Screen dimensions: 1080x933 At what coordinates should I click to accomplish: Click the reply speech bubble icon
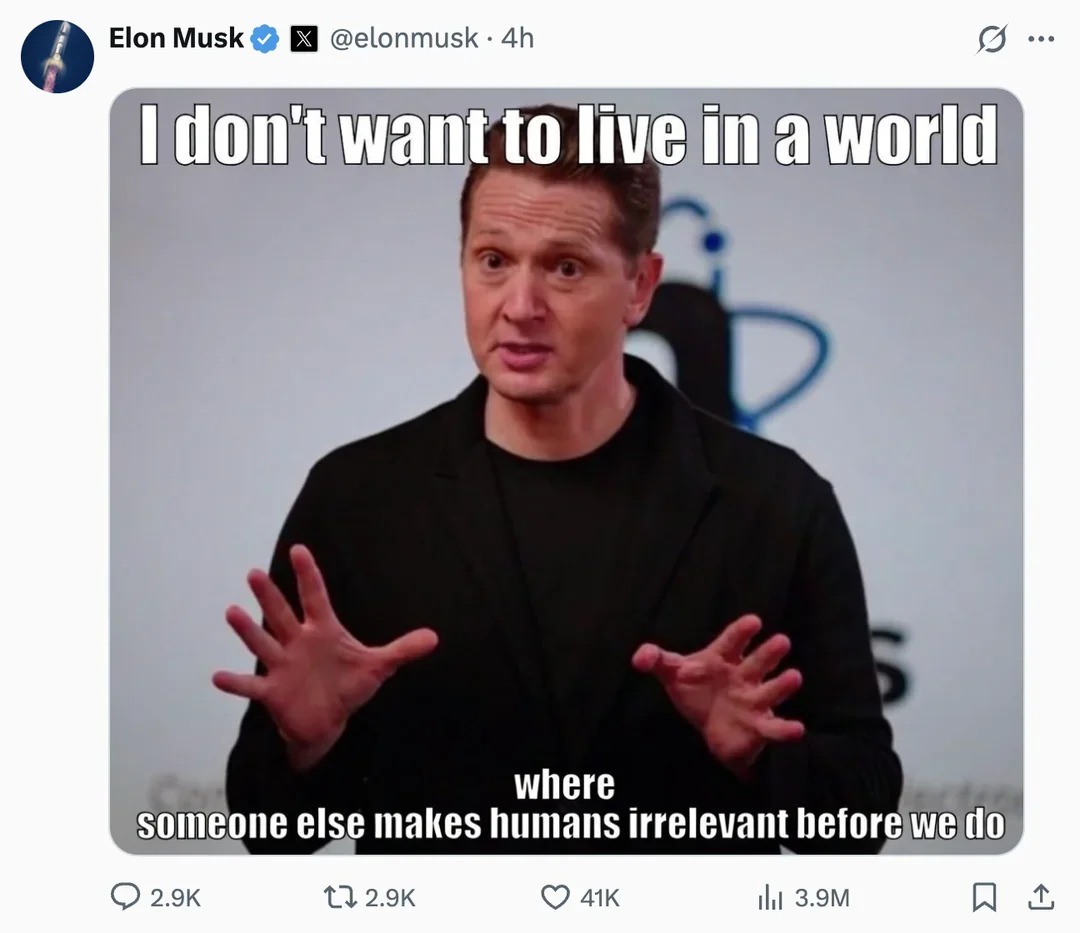pos(125,897)
